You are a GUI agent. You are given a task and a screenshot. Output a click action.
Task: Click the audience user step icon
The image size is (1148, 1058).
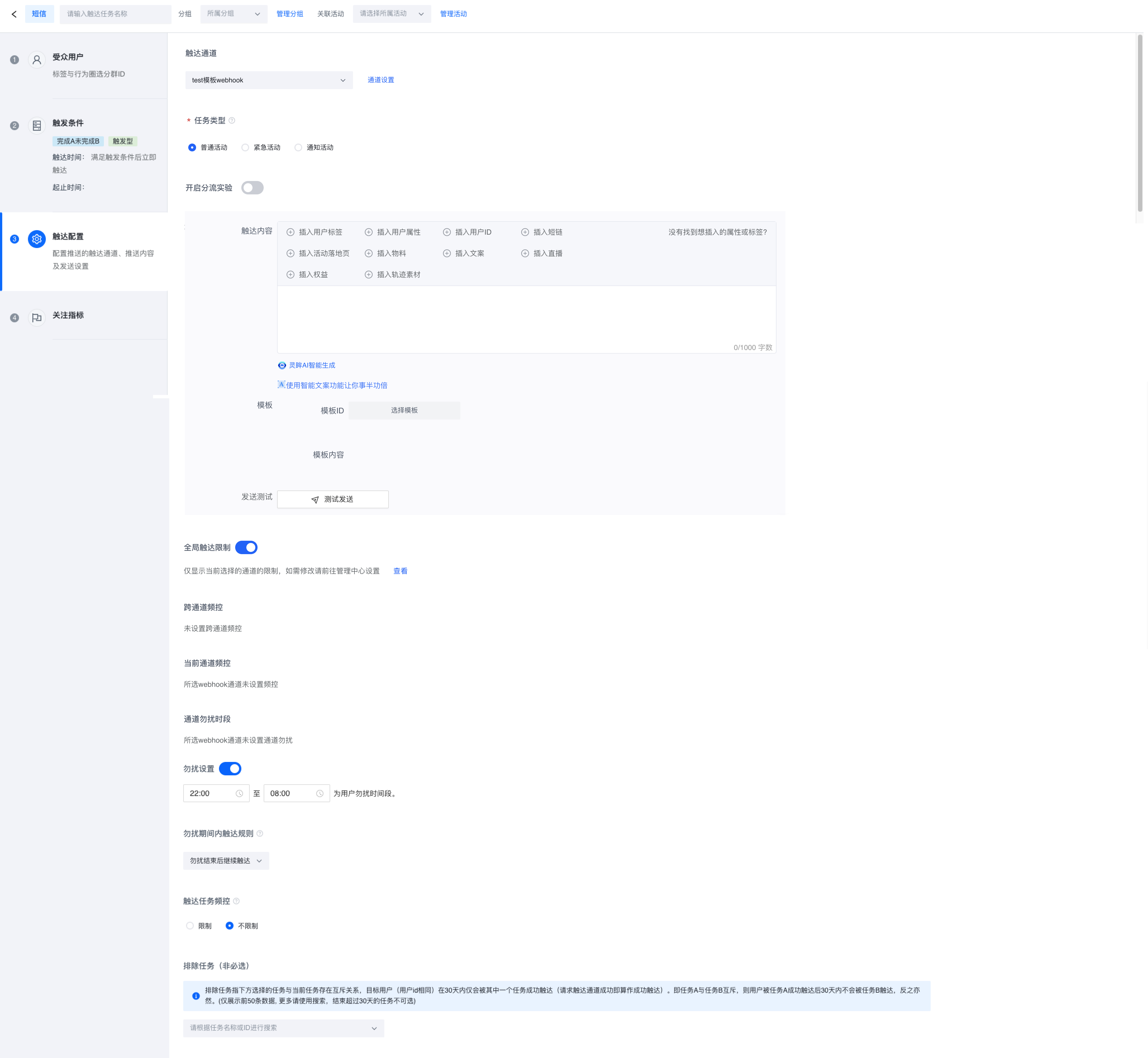tap(37, 60)
